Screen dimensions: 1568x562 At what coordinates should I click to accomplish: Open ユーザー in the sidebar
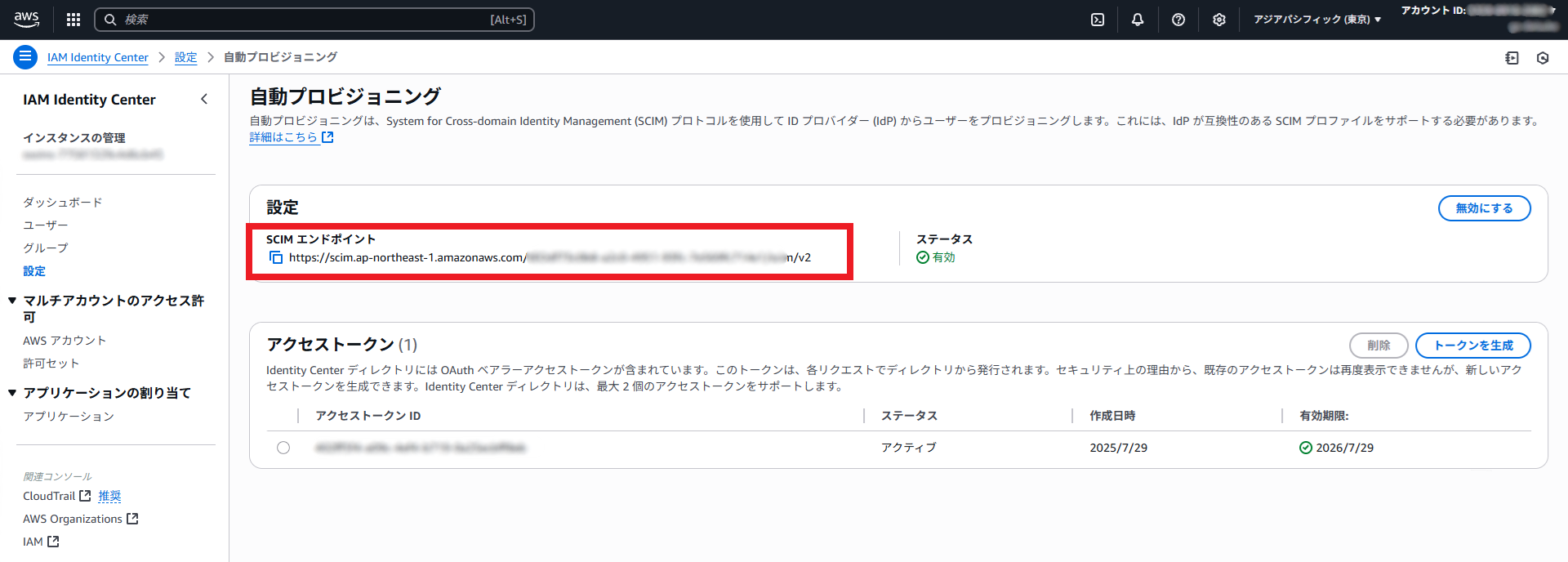(x=46, y=225)
